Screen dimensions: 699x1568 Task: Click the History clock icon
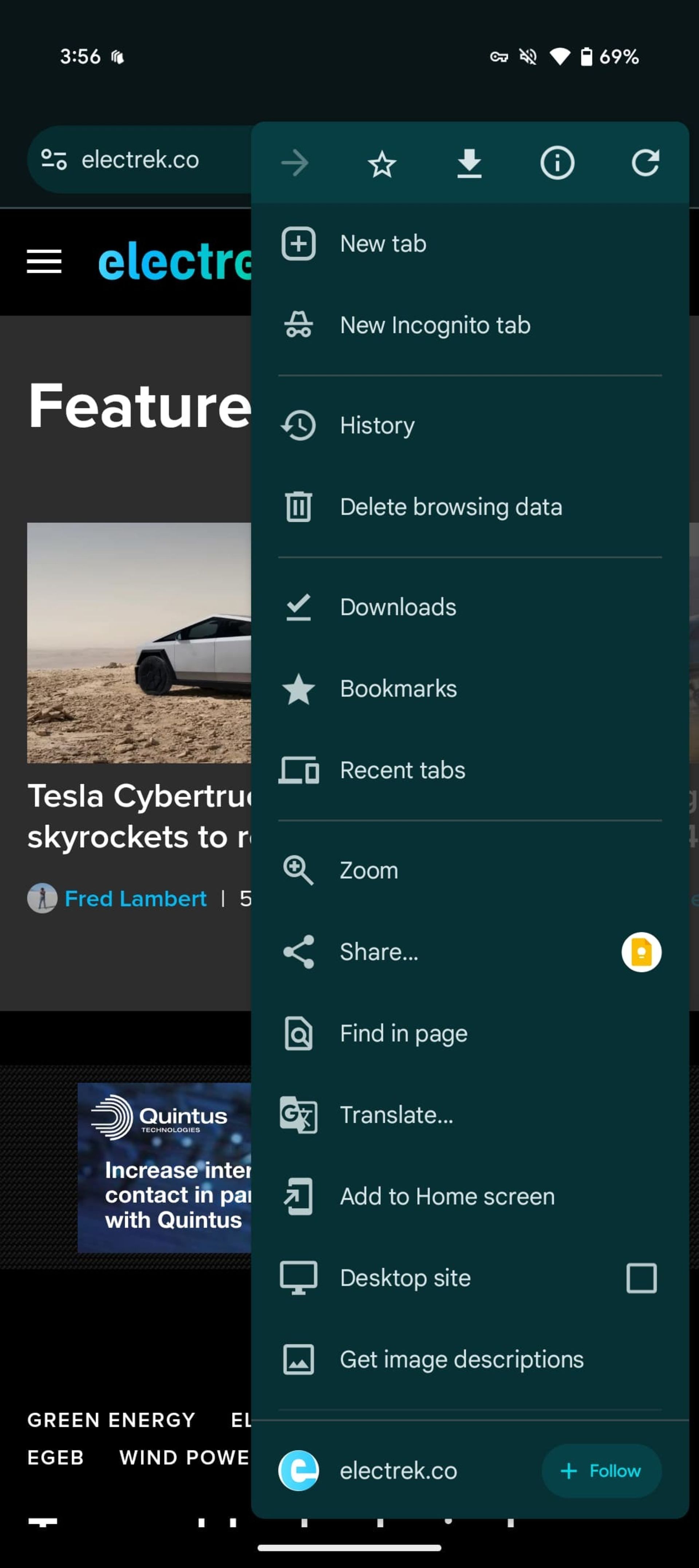click(x=299, y=425)
